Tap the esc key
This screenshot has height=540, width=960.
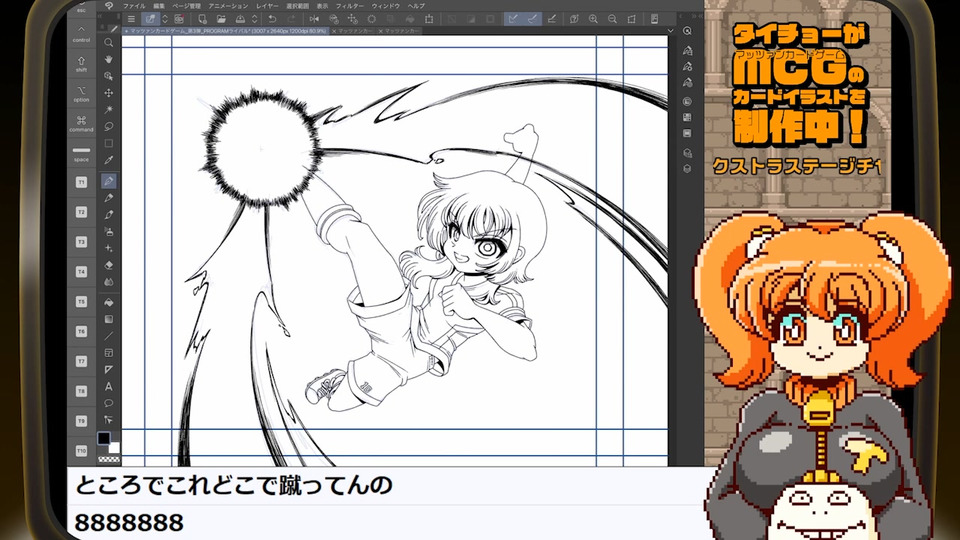(81, 9)
